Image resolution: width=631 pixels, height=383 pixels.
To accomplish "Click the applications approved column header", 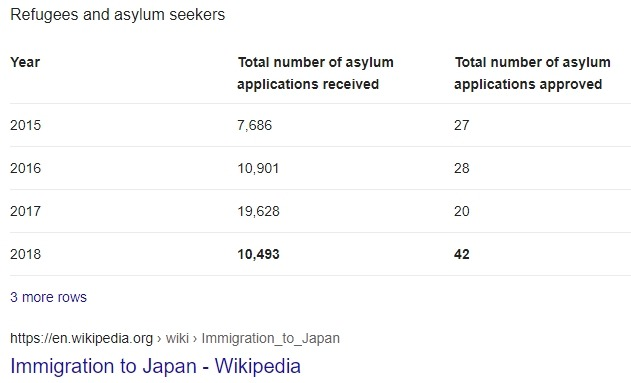I will point(532,73).
